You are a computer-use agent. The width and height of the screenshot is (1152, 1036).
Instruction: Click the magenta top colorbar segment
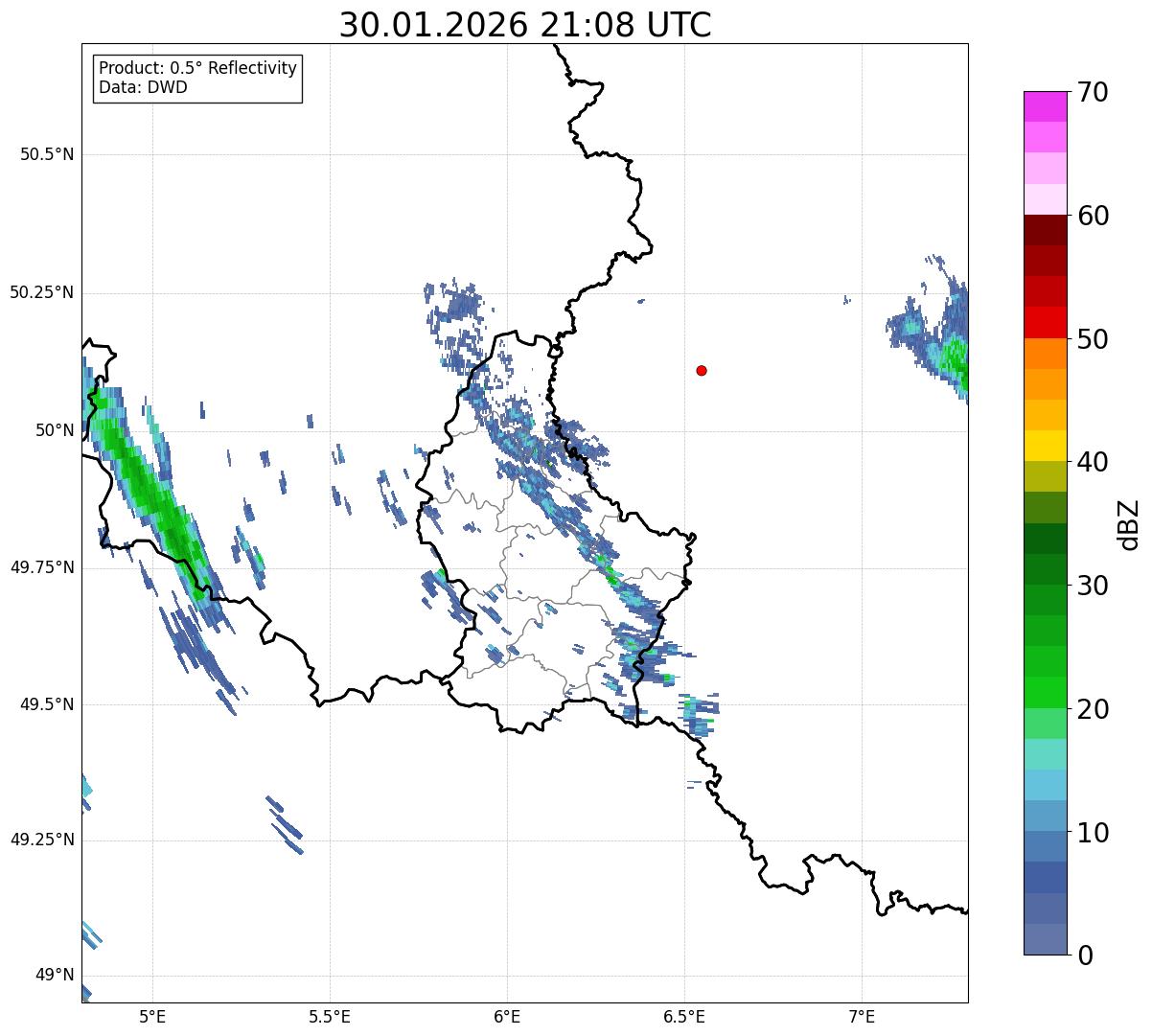click(1046, 106)
